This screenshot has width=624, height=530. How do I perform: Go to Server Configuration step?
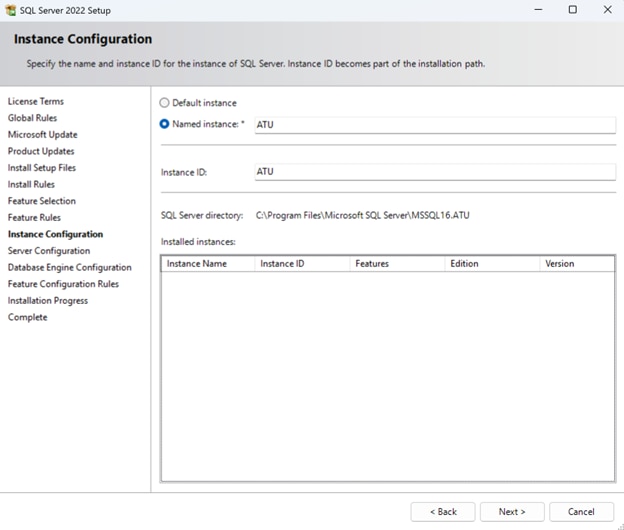coord(49,251)
